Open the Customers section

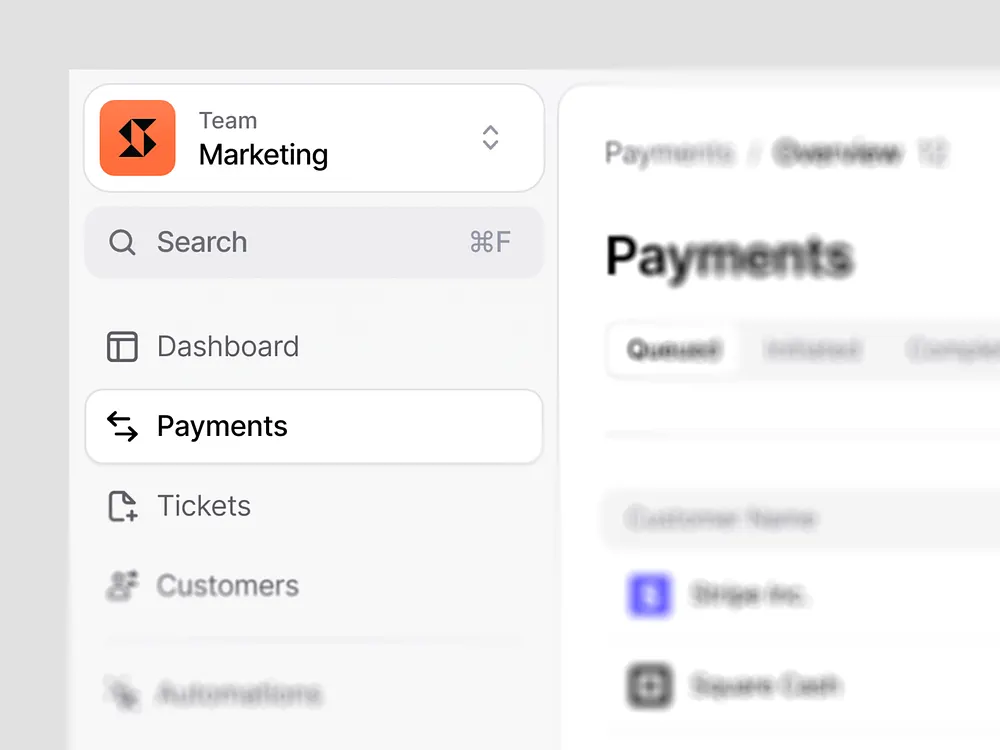click(x=314, y=585)
